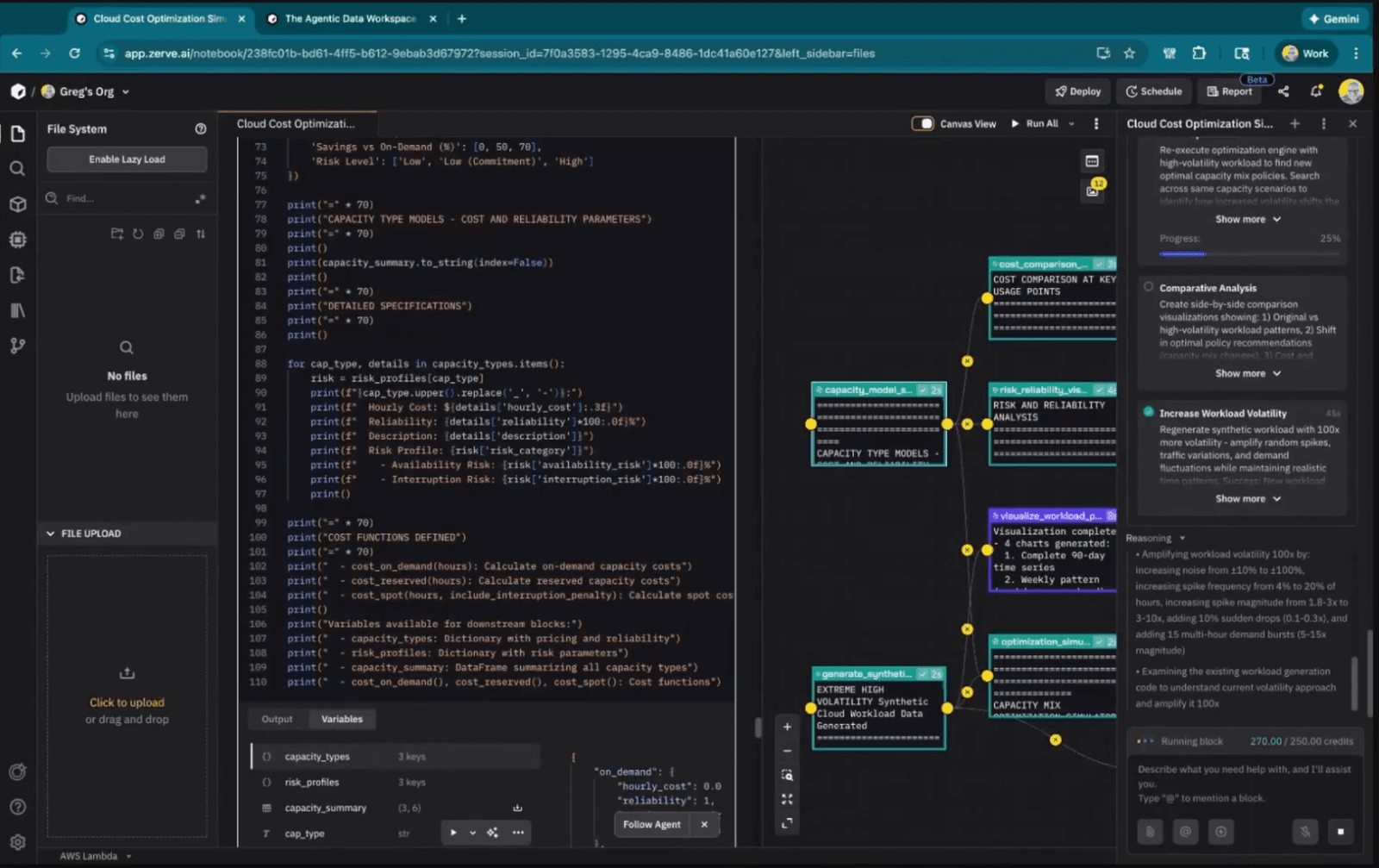
Task: Collapse all folders in the file tree
Action: (179, 234)
